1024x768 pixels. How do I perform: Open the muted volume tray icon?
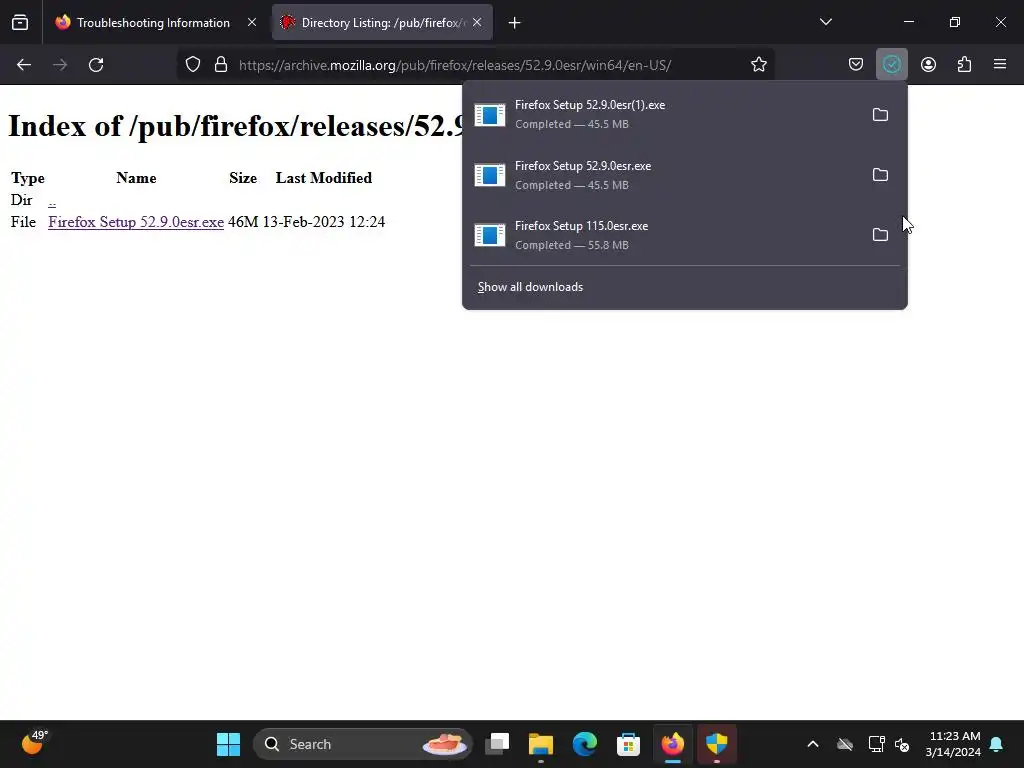point(903,744)
